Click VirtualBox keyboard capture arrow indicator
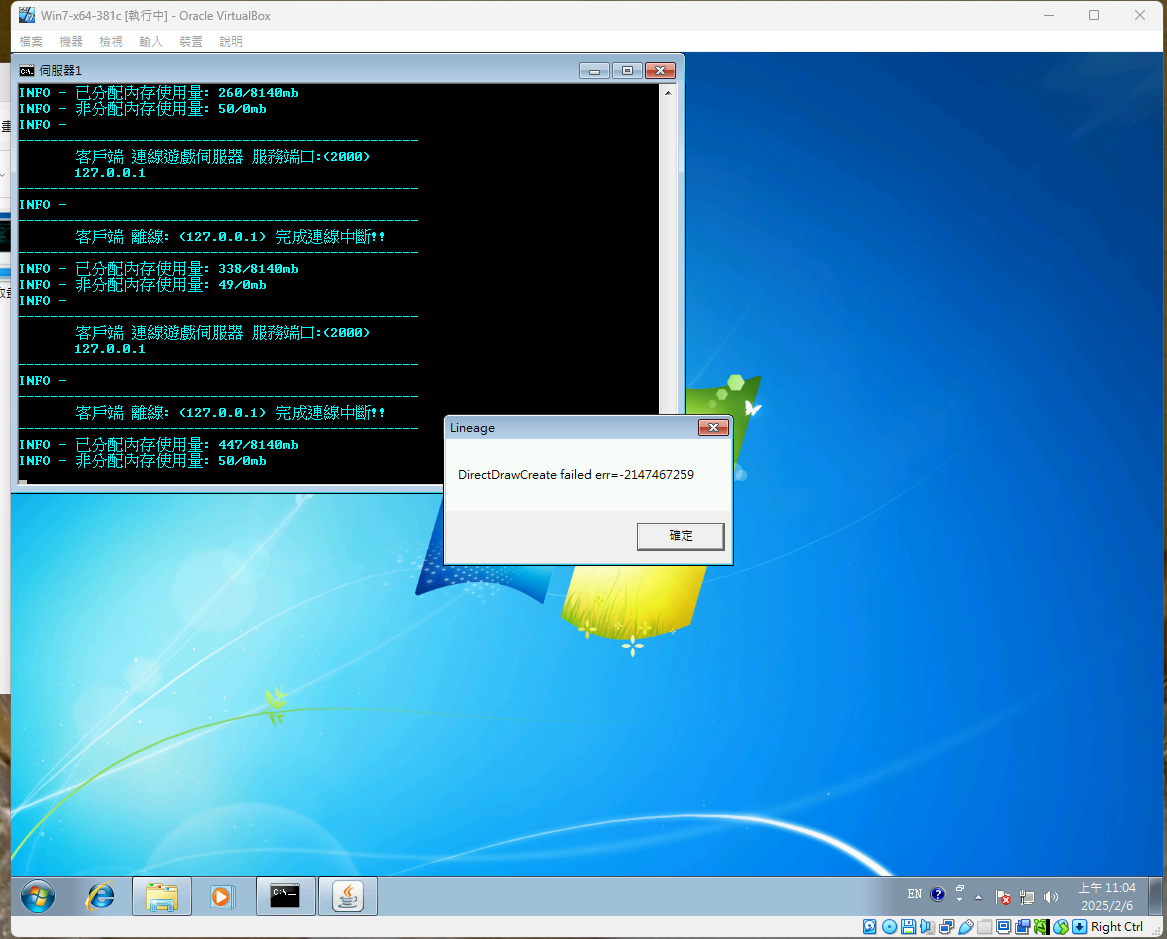Screen dimensions: 1167x939 click(1079, 927)
